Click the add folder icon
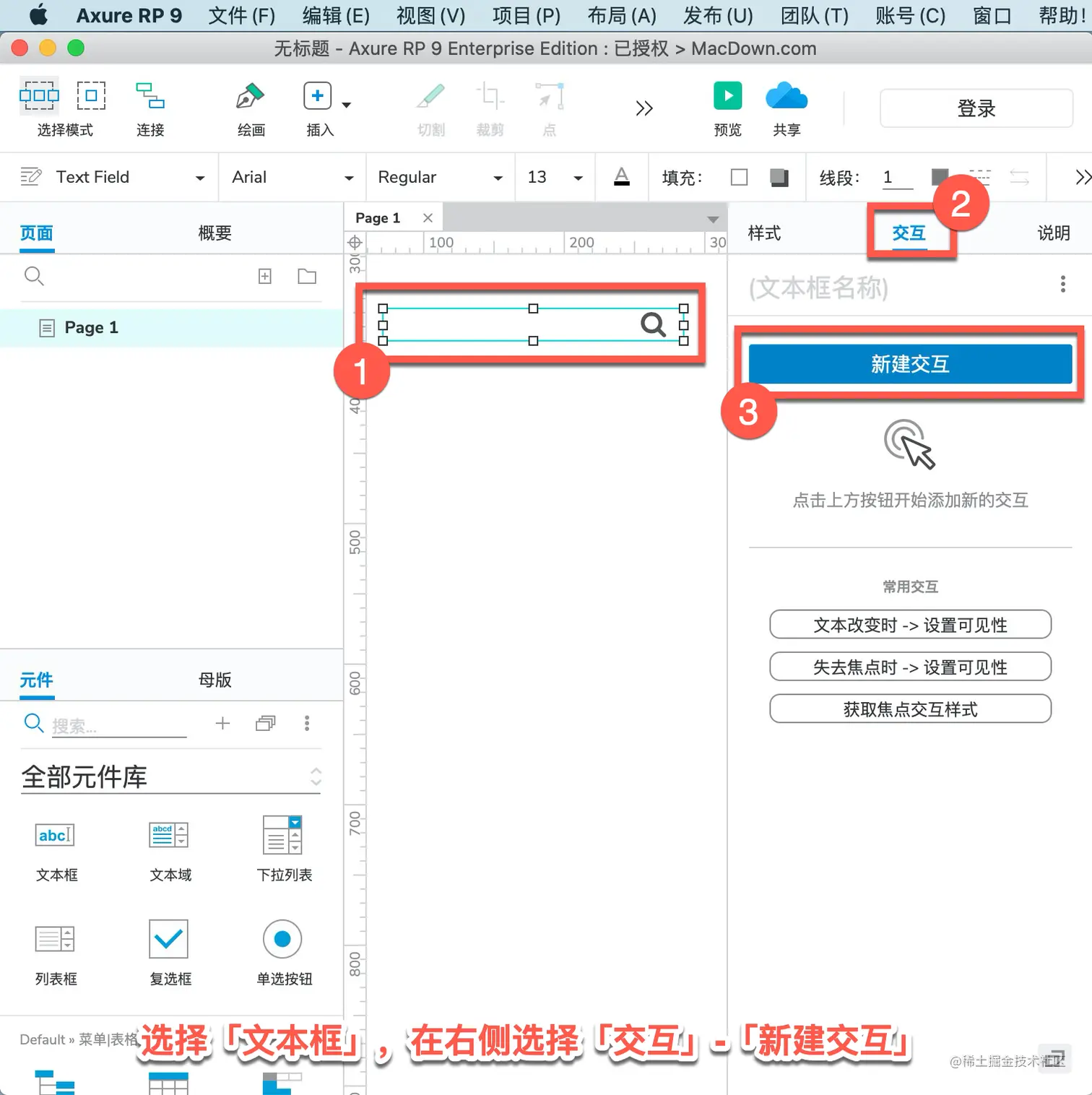 (x=307, y=276)
